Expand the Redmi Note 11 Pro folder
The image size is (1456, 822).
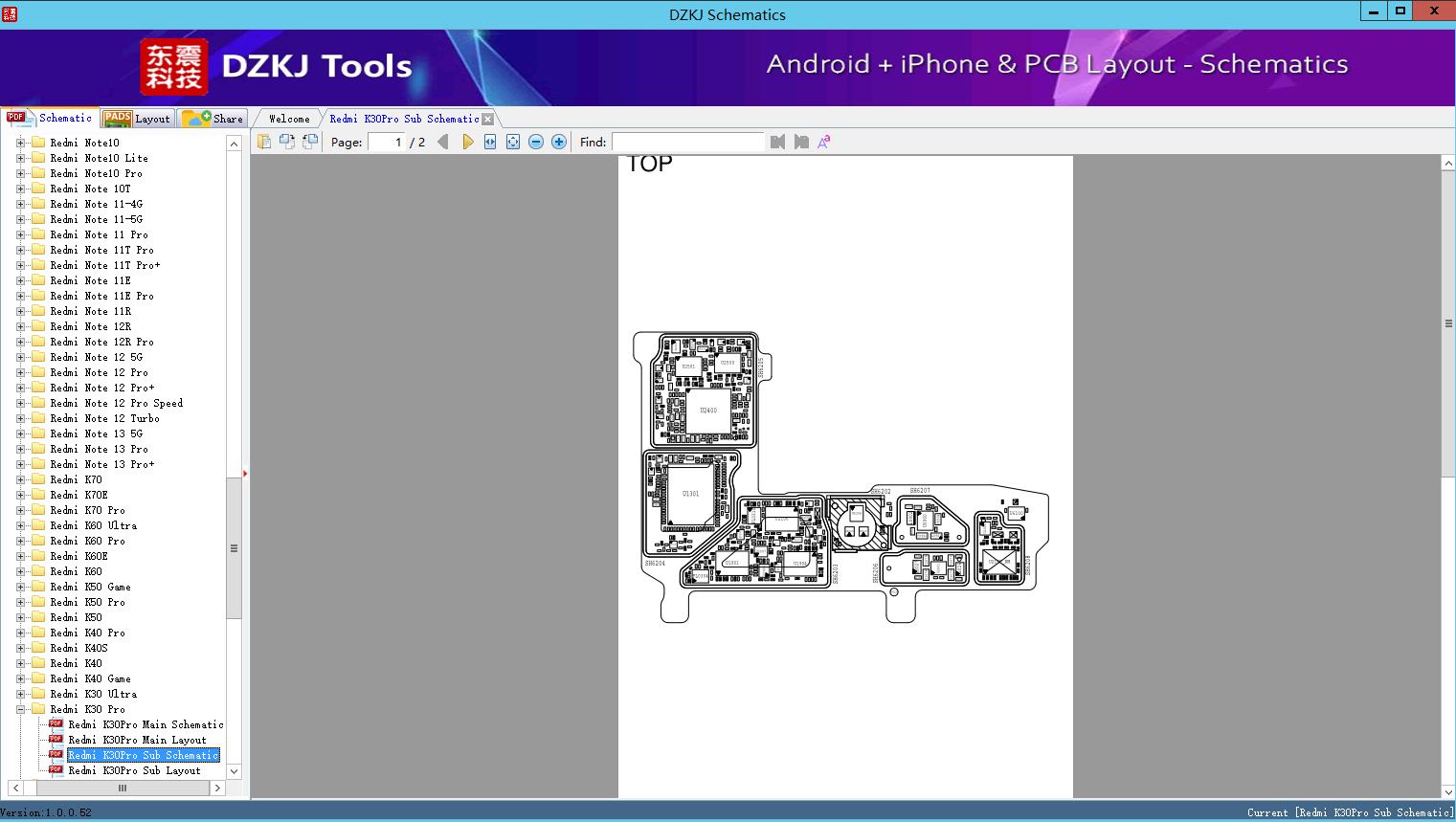(20, 234)
